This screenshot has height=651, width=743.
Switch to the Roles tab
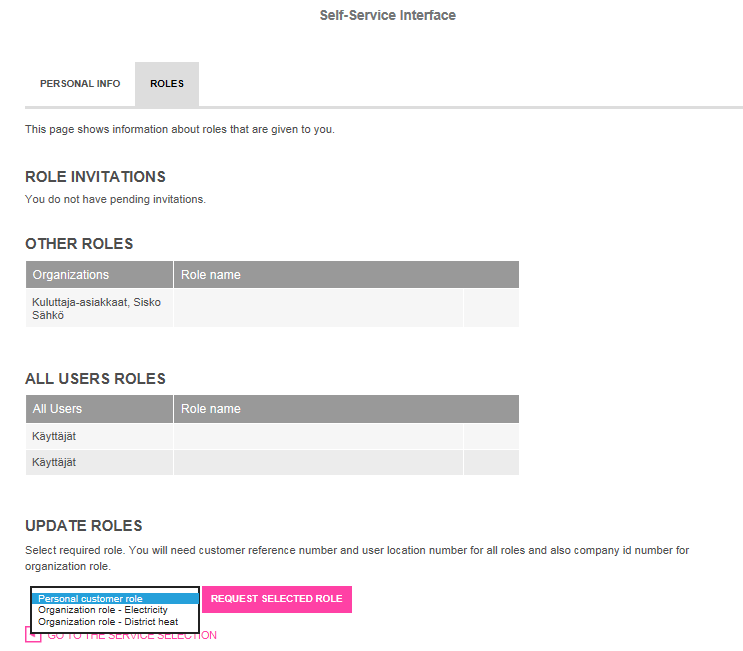[x=167, y=84]
